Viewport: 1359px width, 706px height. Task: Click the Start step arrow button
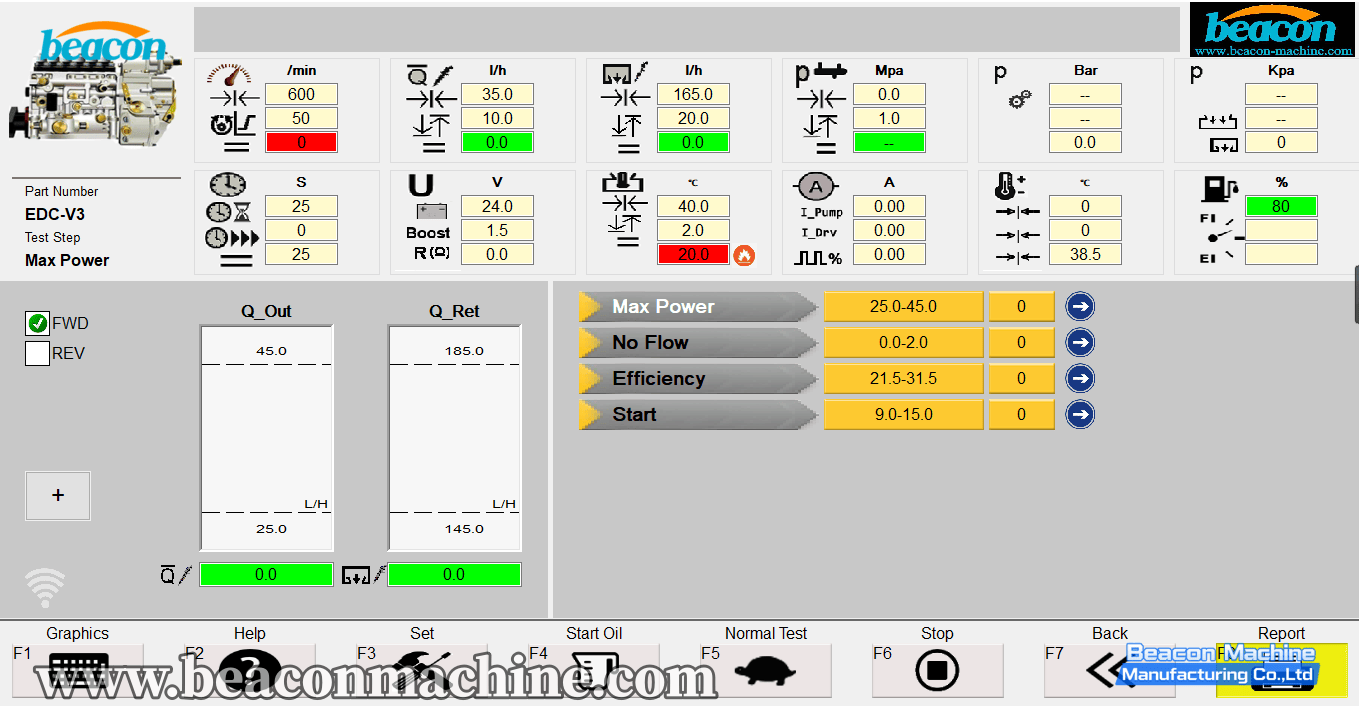point(1079,415)
